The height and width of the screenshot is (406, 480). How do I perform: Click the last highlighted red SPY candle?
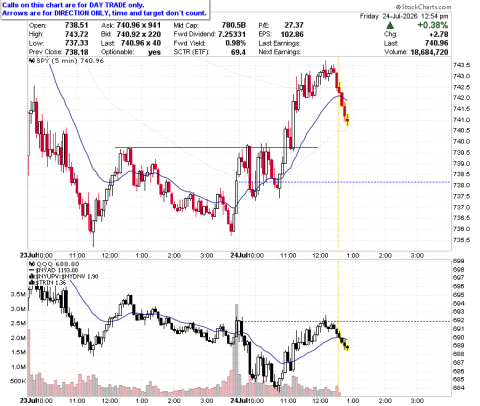click(348, 120)
